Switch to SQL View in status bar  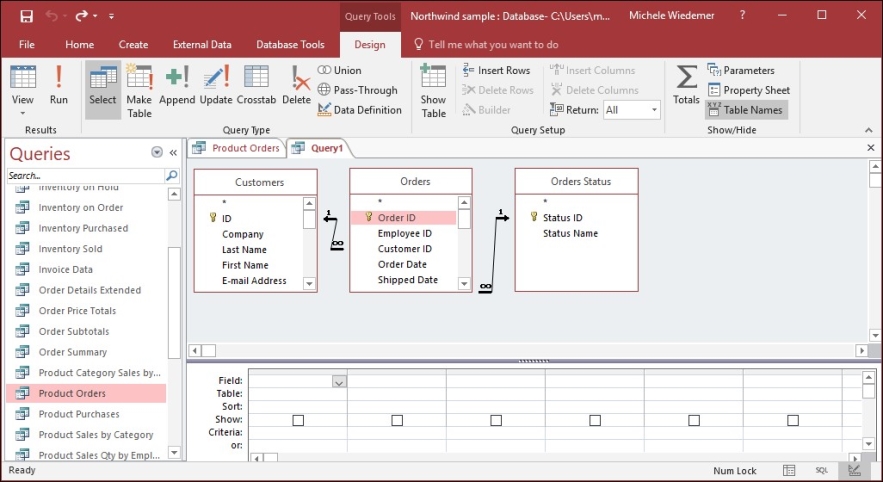[x=822, y=470]
